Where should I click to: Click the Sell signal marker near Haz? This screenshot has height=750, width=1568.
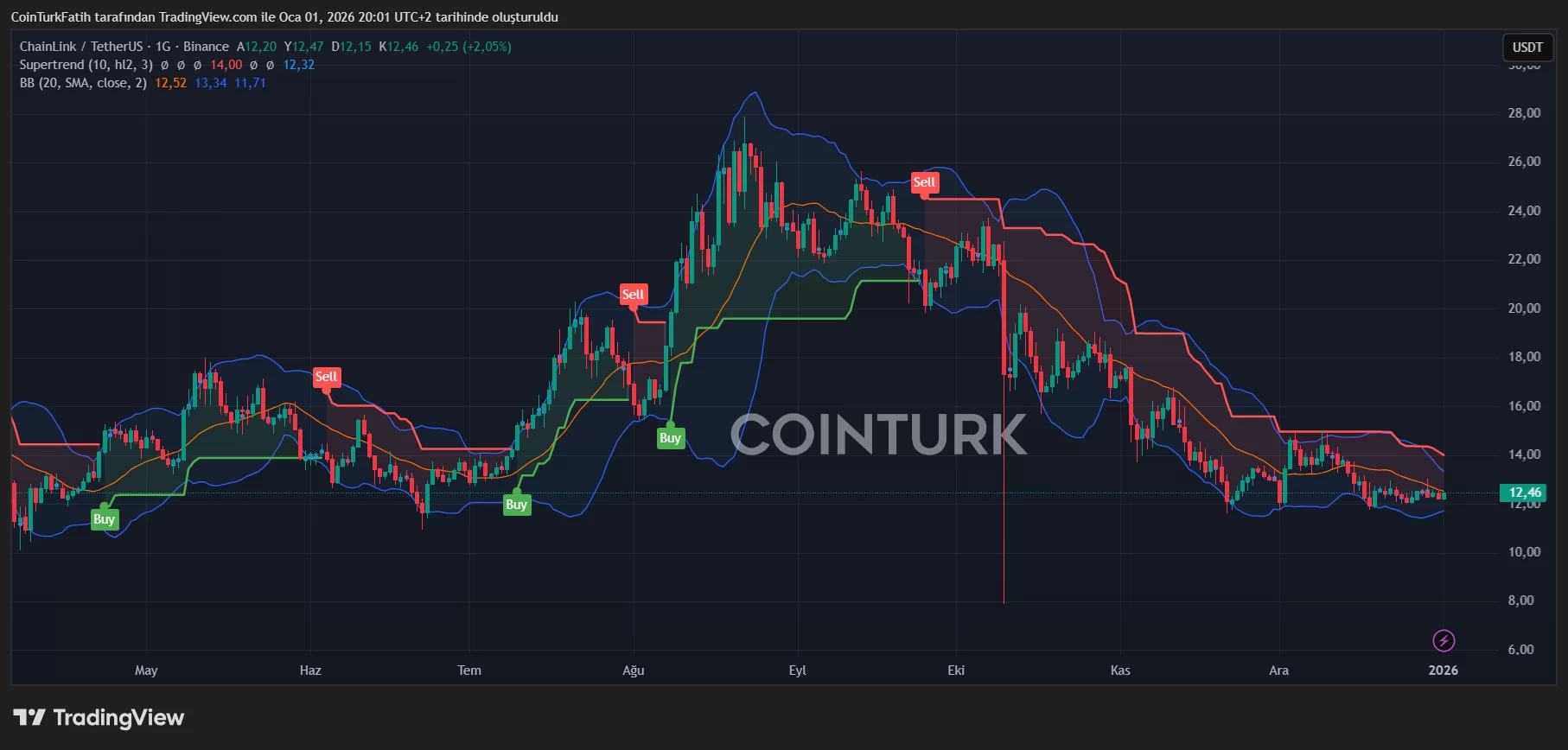[326, 377]
